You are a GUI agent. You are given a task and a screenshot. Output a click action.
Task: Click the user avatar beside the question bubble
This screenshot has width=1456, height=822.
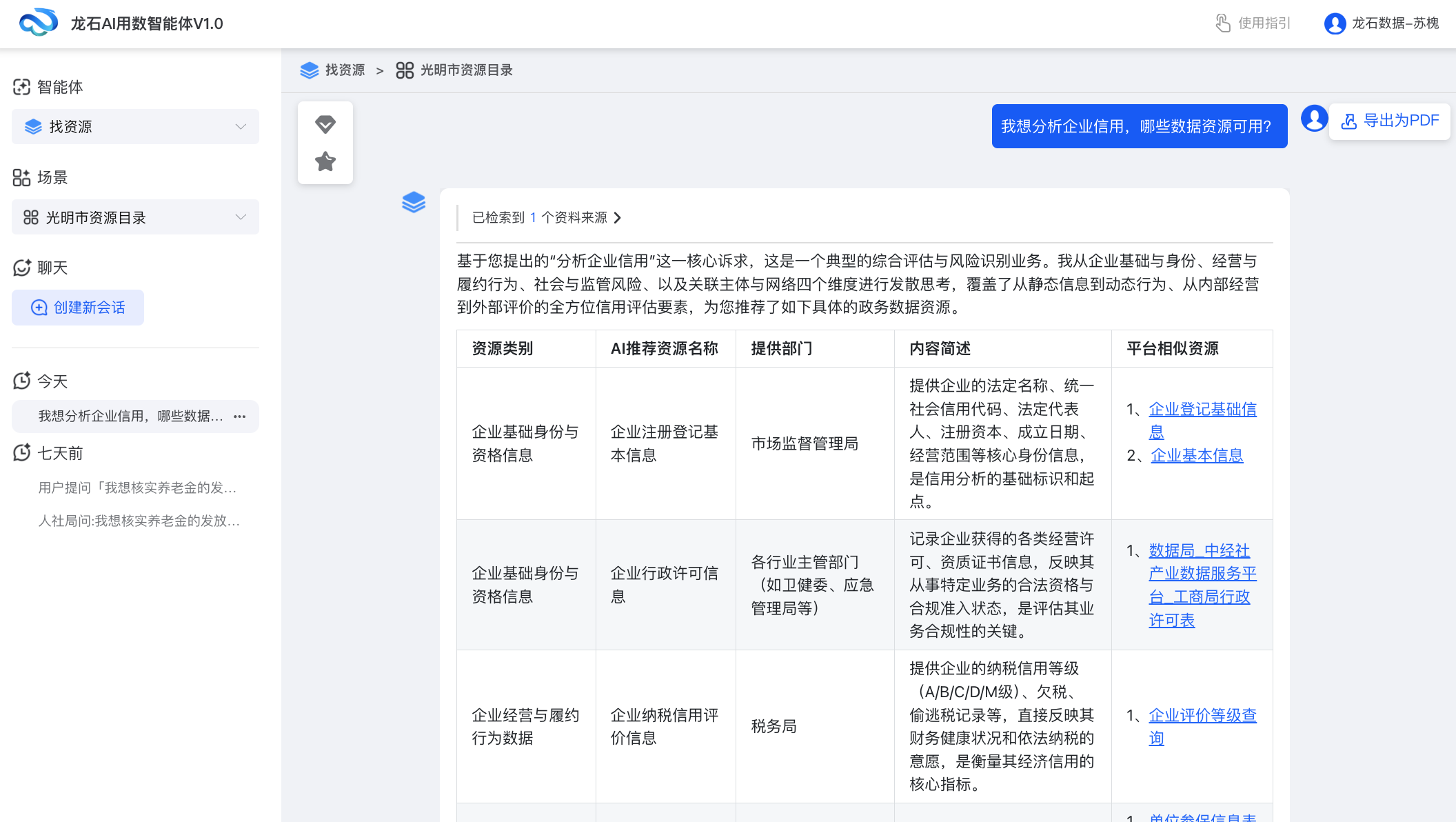(1314, 118)
